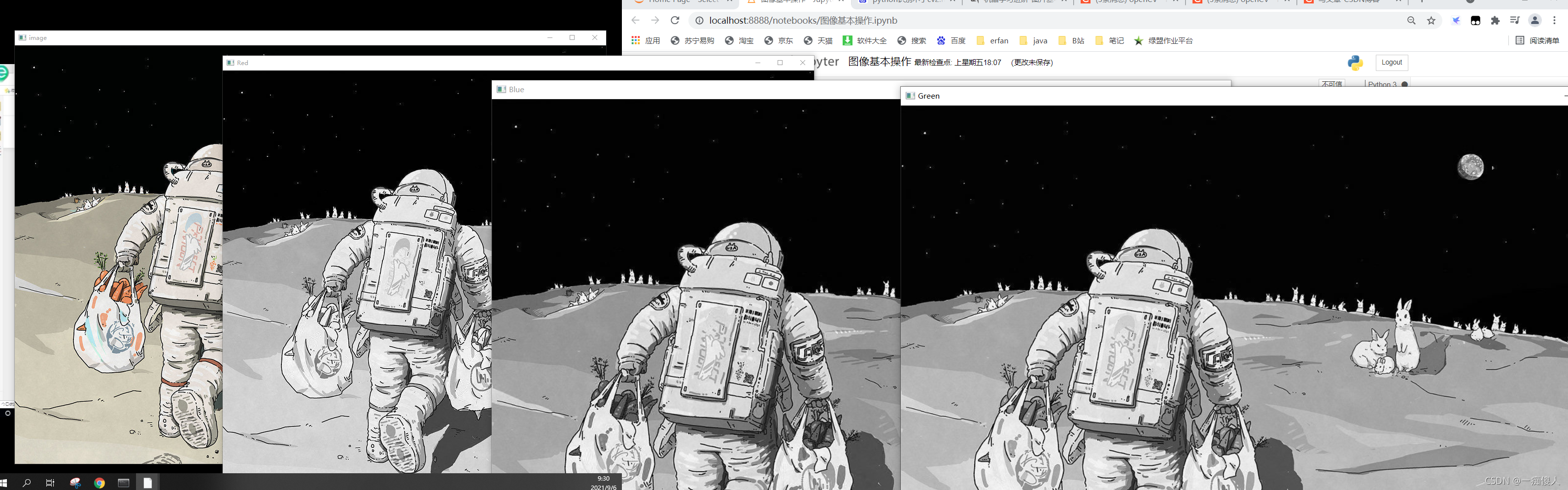Open the media control icon in Chrome
Image resolution: width=1568 pixels, height=490 pixels.
point(1514,21)
